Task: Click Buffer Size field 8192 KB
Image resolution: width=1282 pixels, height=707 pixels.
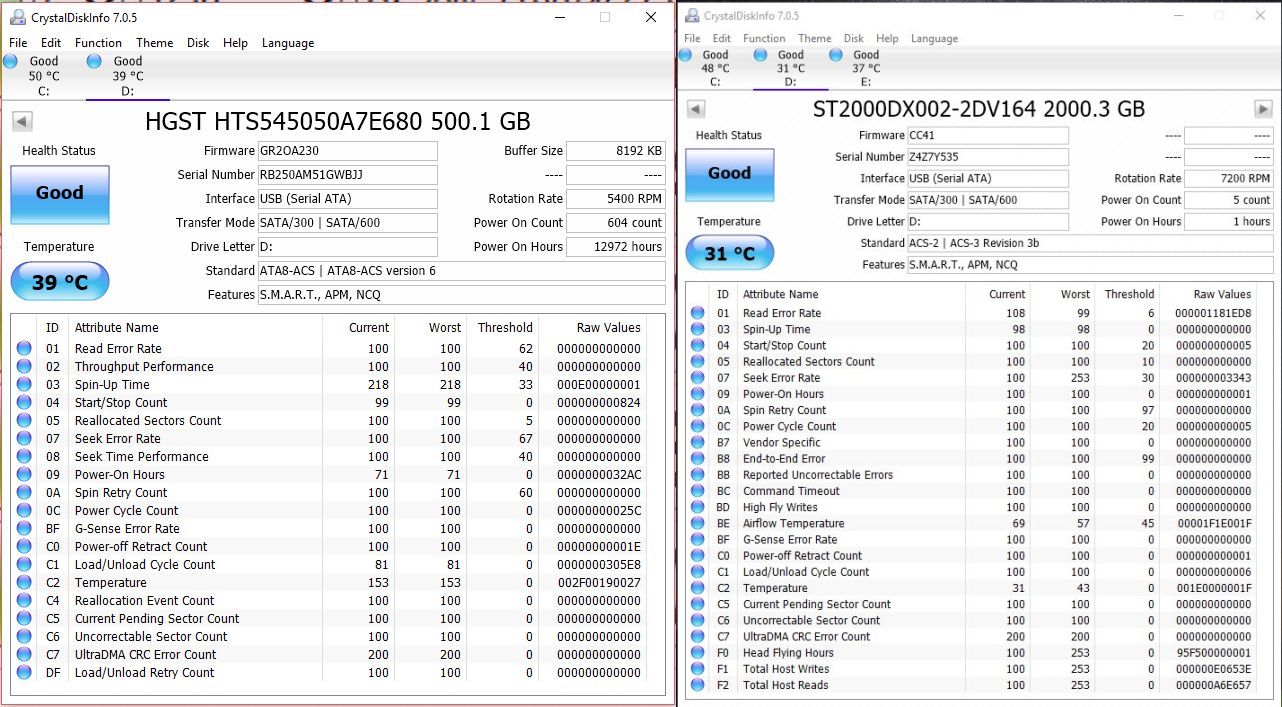Action: 616,151
